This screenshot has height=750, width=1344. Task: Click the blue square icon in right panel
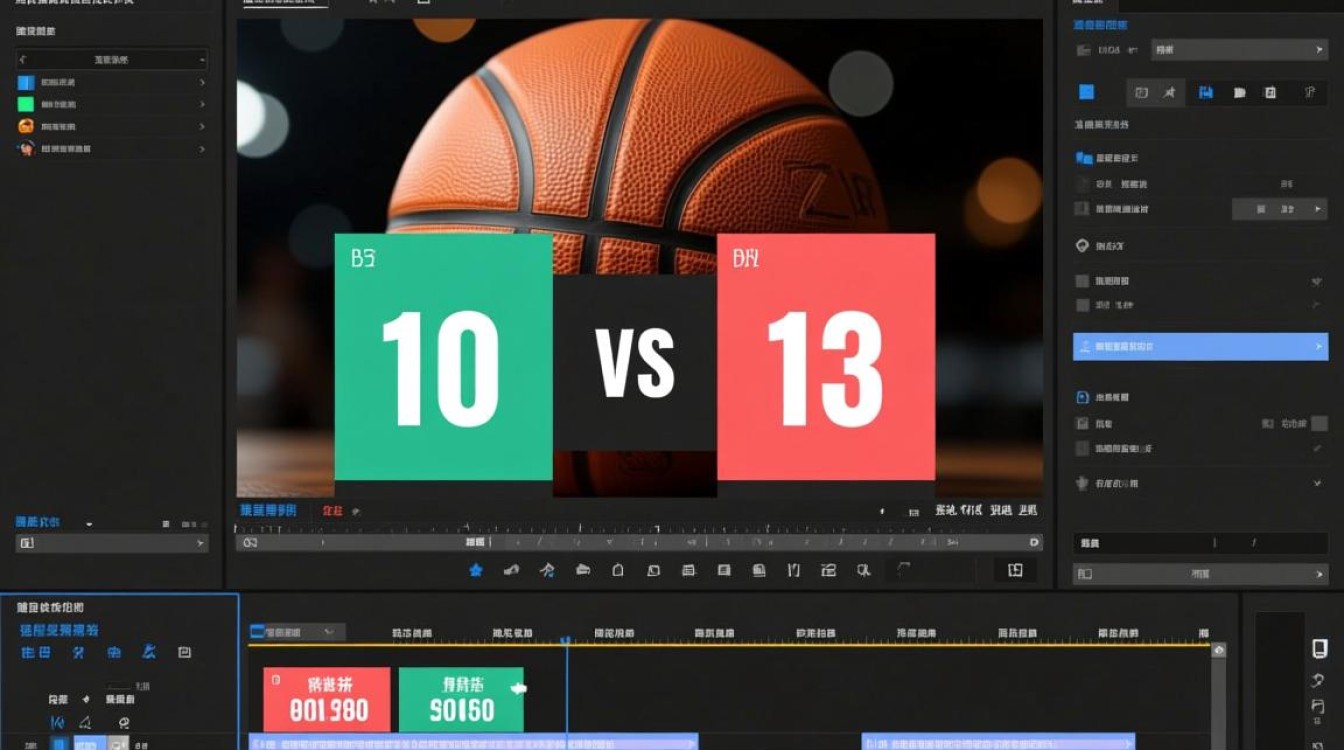click(x=1086, y=92)
